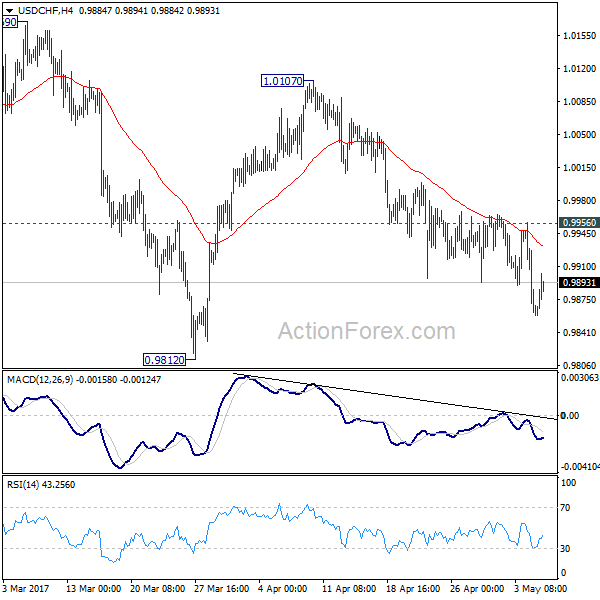600x600 pixels.
Task: Click the 0.99450 price axis label
Action: tap(579, 233)
